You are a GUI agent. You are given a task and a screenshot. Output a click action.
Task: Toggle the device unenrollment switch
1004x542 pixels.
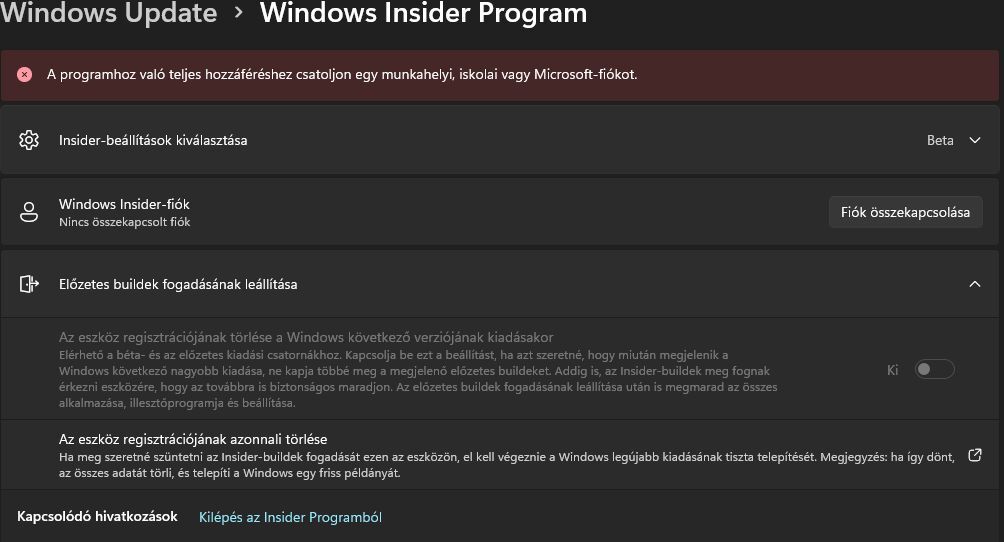(935, 370)
